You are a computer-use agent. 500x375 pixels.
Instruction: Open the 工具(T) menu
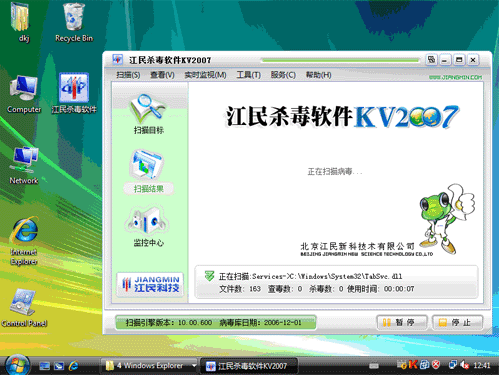coord(249,75)
